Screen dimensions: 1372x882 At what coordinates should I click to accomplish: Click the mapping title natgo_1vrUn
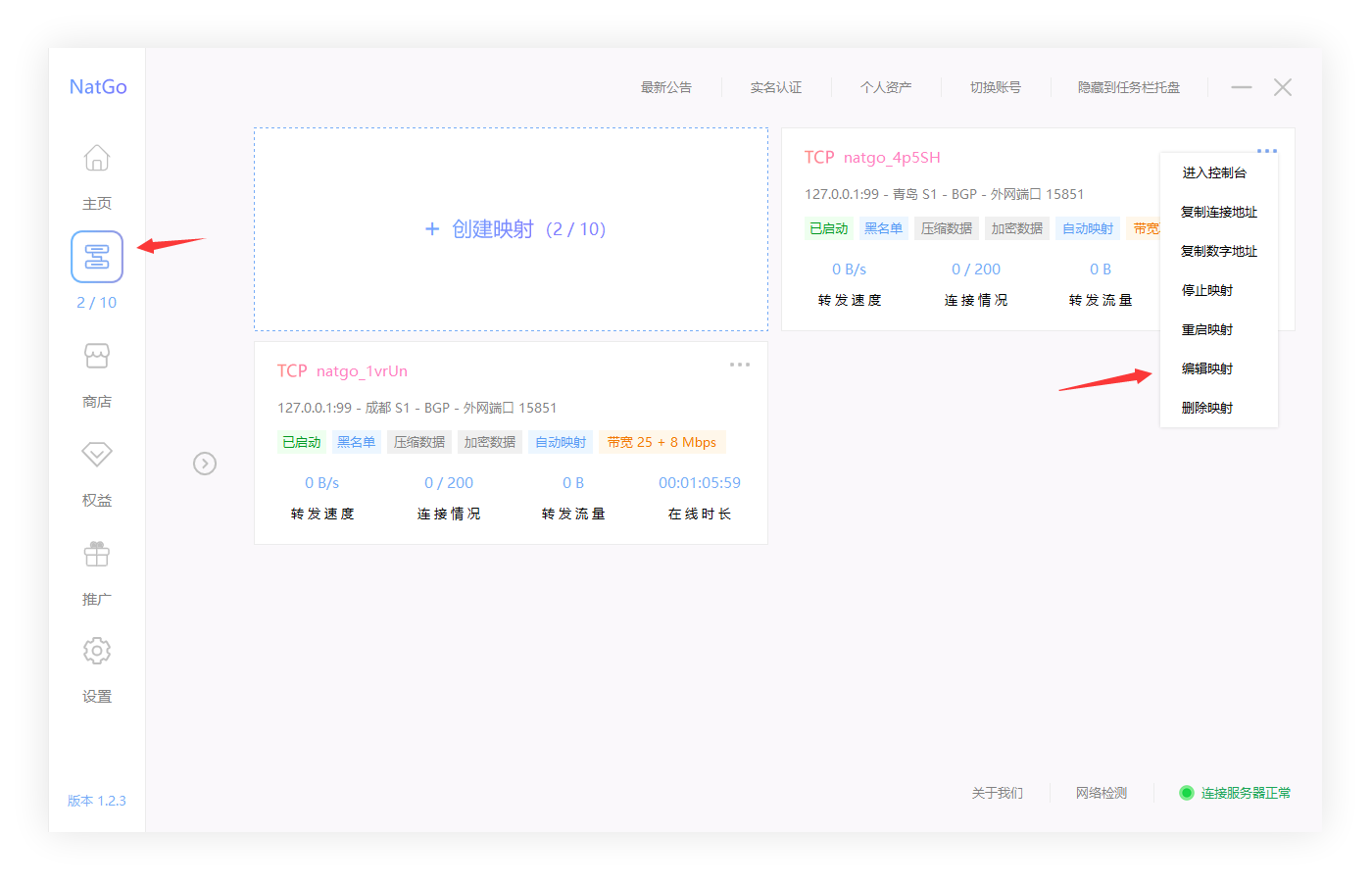(362, 371)
